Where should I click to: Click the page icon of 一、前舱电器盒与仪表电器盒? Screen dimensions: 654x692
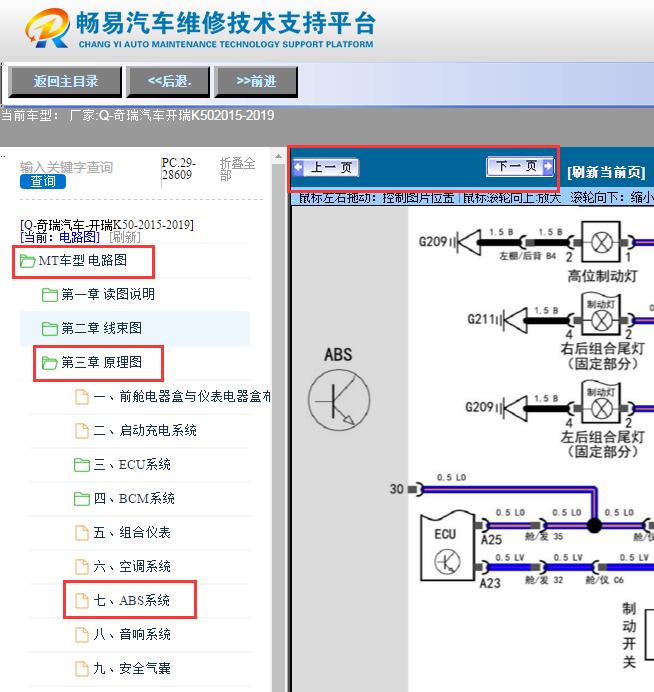82,397
